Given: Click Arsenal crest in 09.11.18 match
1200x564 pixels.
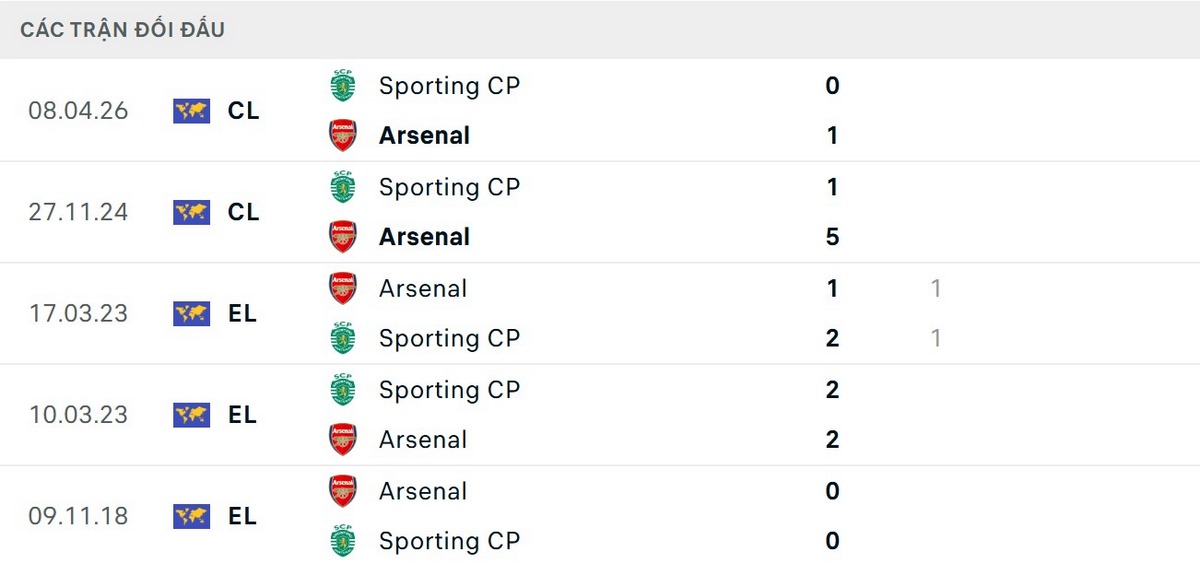Looking at the screenshot, I should click(343, 491).
